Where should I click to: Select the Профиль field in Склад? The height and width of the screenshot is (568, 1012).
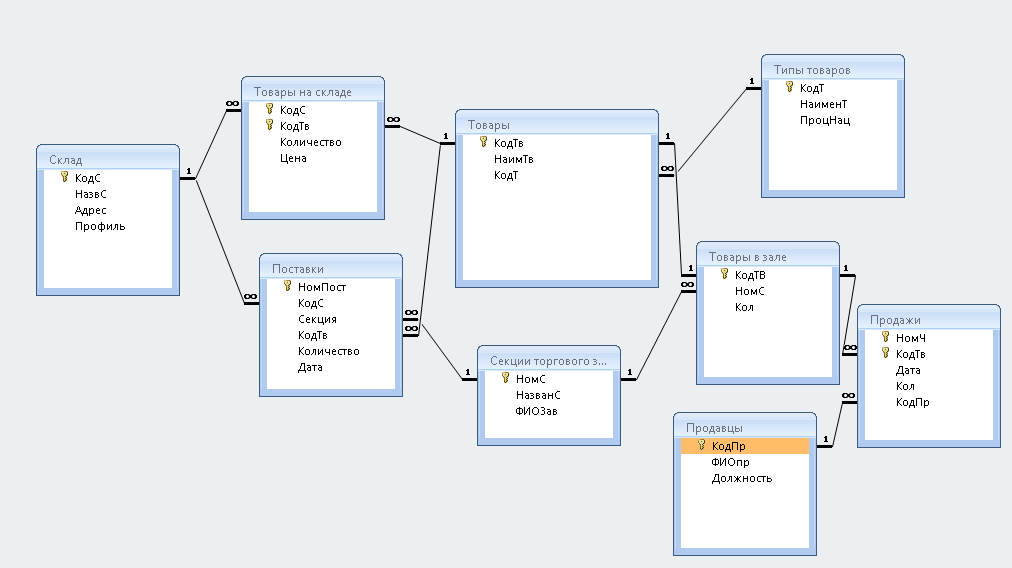(100, 226)
